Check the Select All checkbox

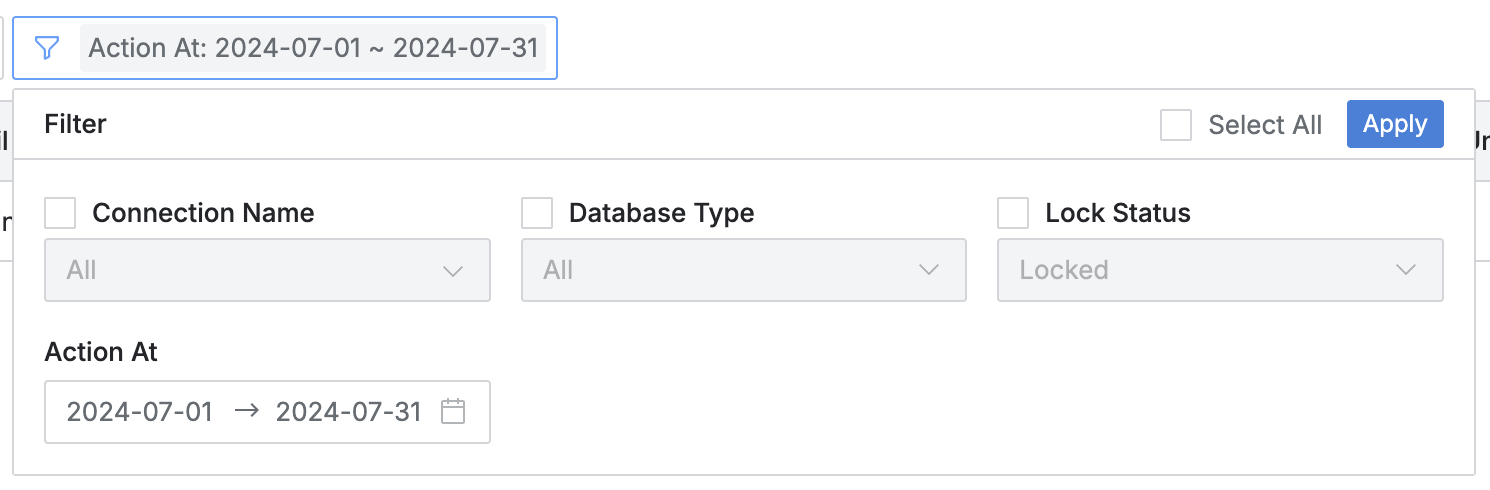coord(1175,125)
